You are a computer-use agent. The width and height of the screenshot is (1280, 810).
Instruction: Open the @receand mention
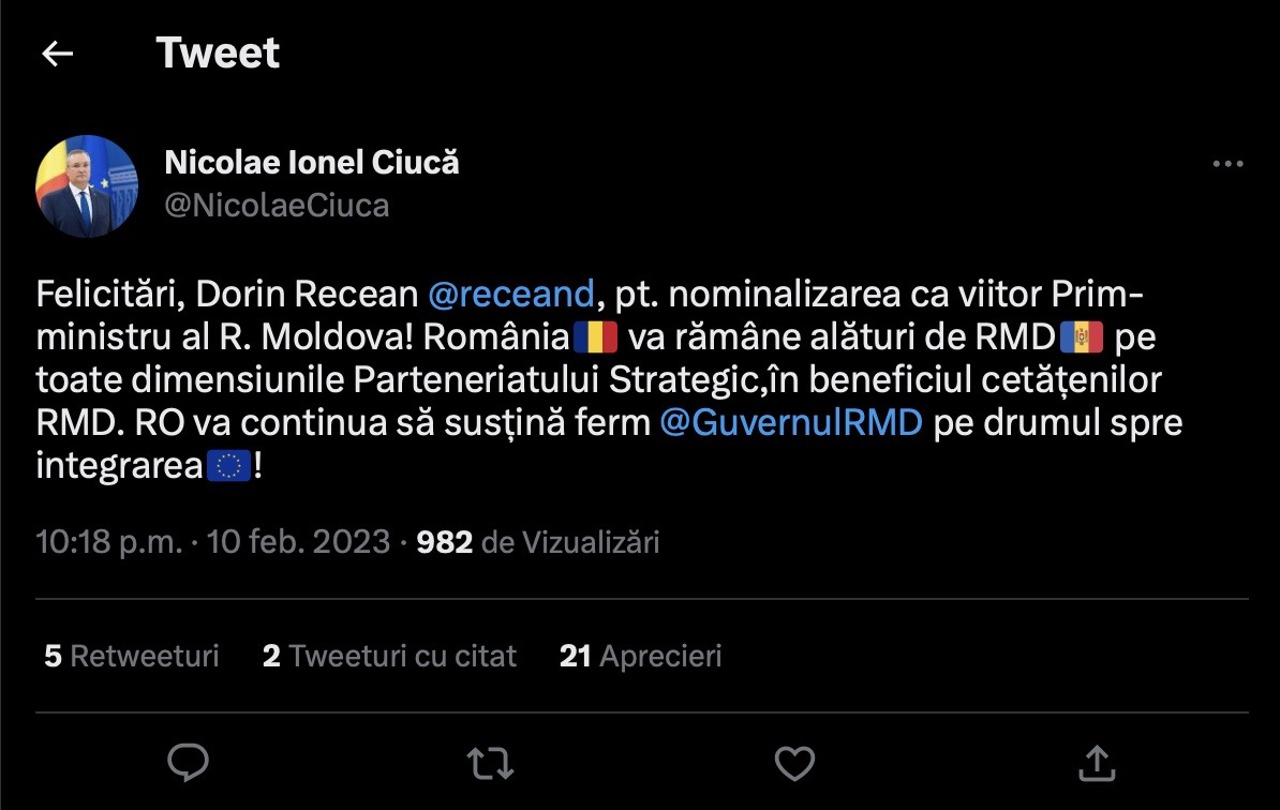pos(510,294)
